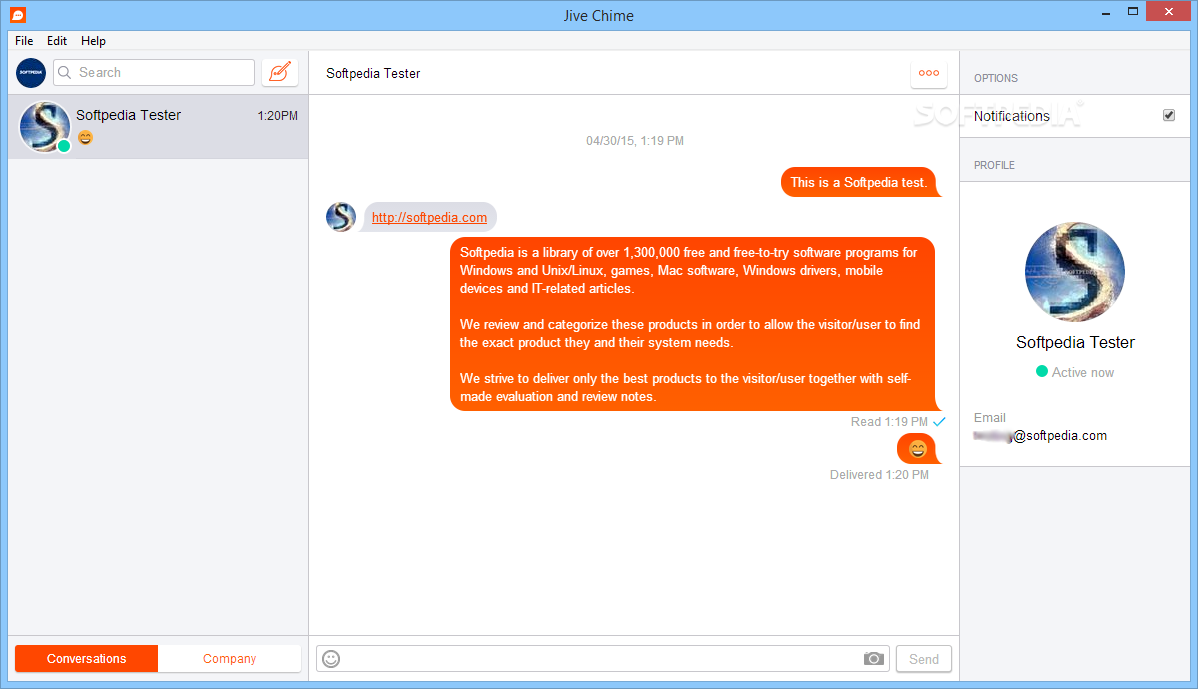
Task: Click the large profile picture of Softpedia Tester
Action: pyautogui.click(x=1074, y=272)
